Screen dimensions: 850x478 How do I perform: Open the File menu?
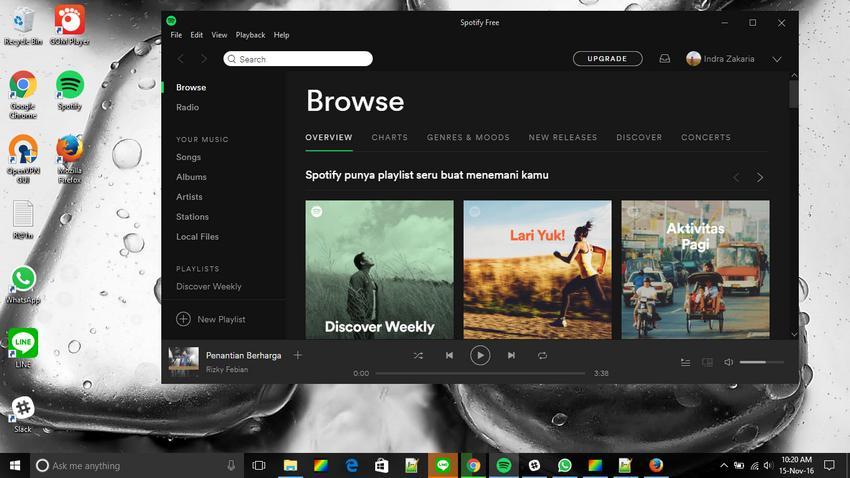(176, 35)
